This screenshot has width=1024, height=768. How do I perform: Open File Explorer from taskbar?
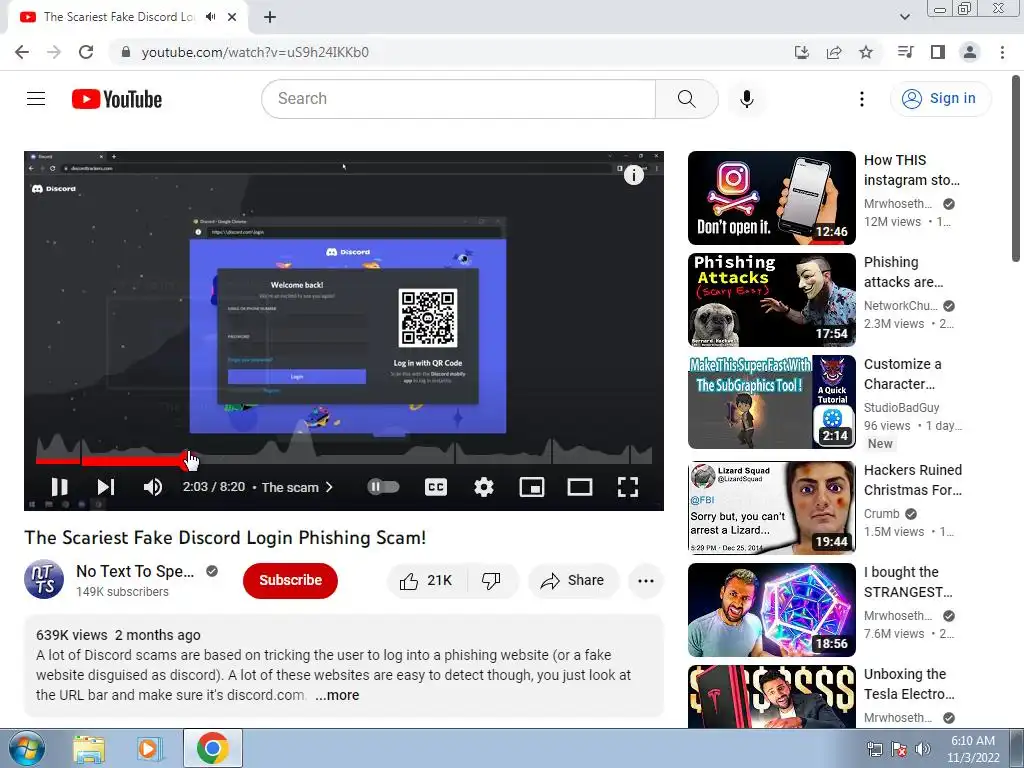tap(89, 748)
